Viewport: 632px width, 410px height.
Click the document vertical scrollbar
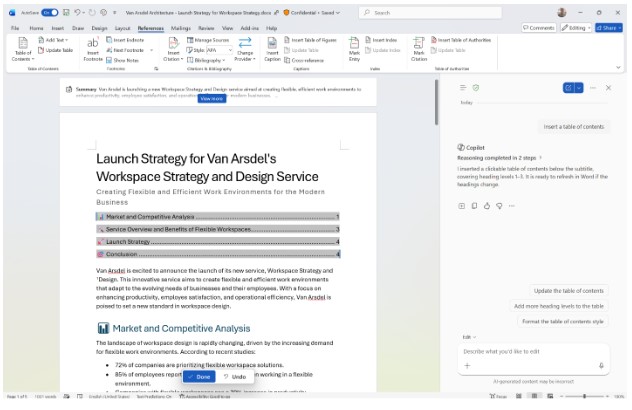(x=436, y=102)
